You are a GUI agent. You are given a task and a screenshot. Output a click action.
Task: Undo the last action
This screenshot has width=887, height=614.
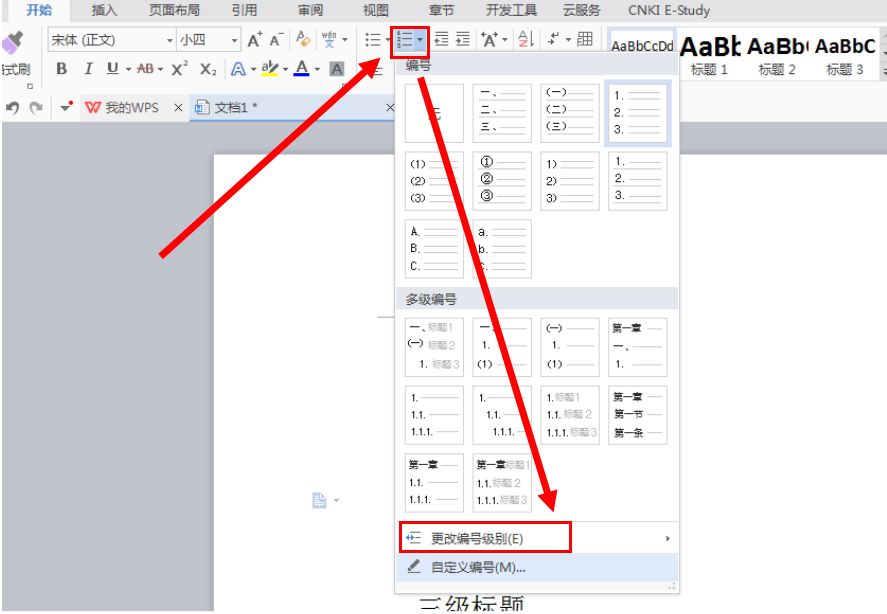(12, 107)
